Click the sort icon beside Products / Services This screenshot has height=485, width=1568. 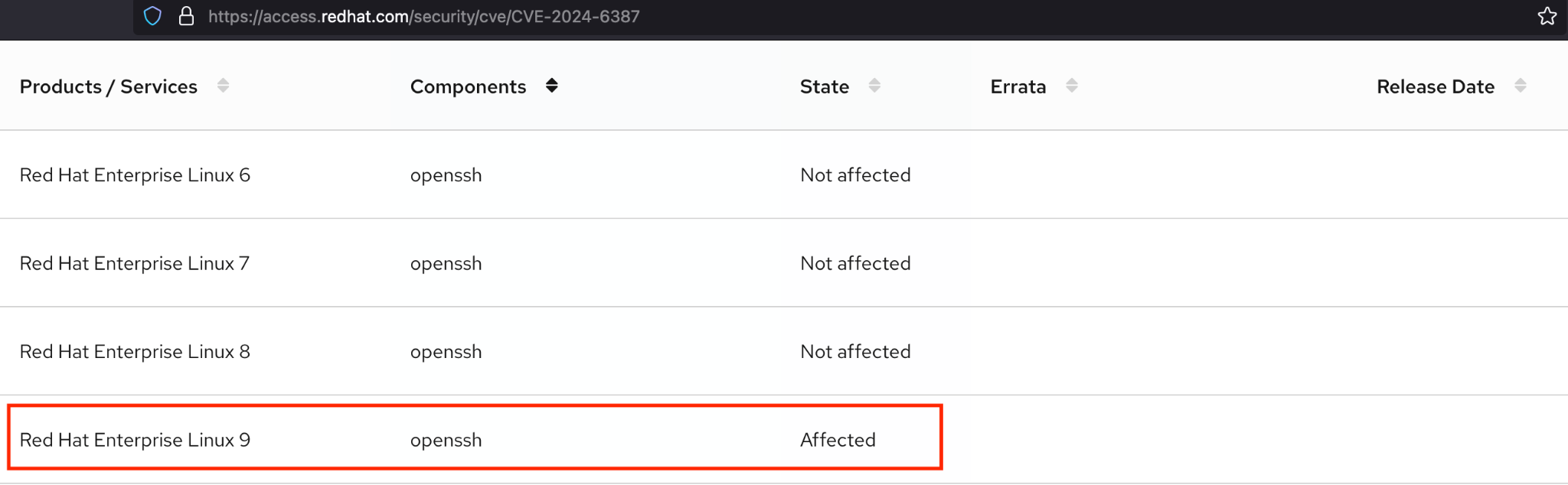223,86
